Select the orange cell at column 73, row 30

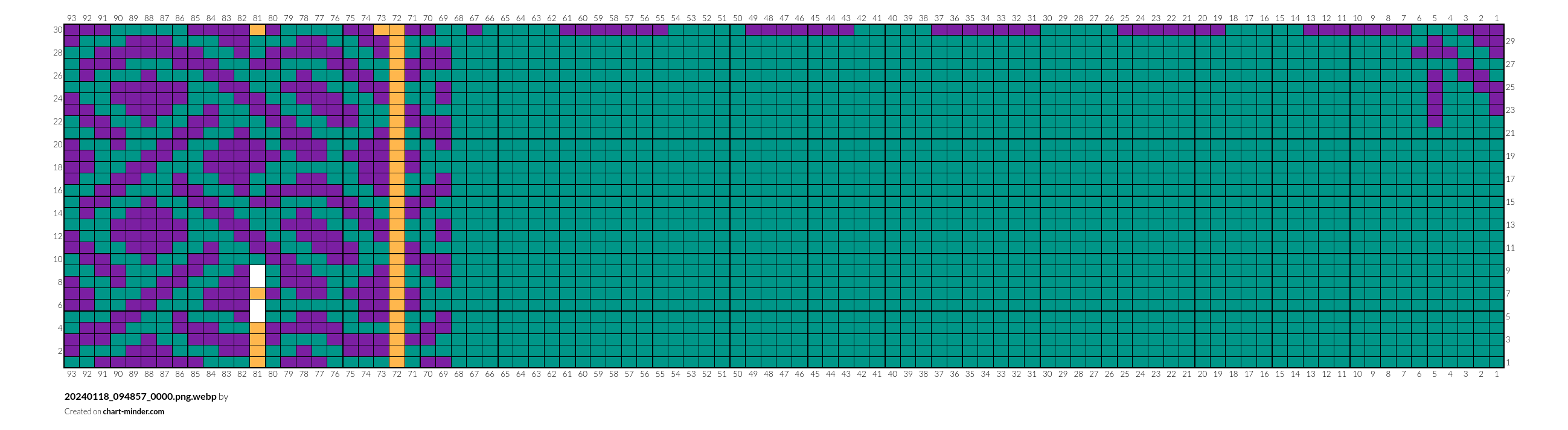coord(382,30)
